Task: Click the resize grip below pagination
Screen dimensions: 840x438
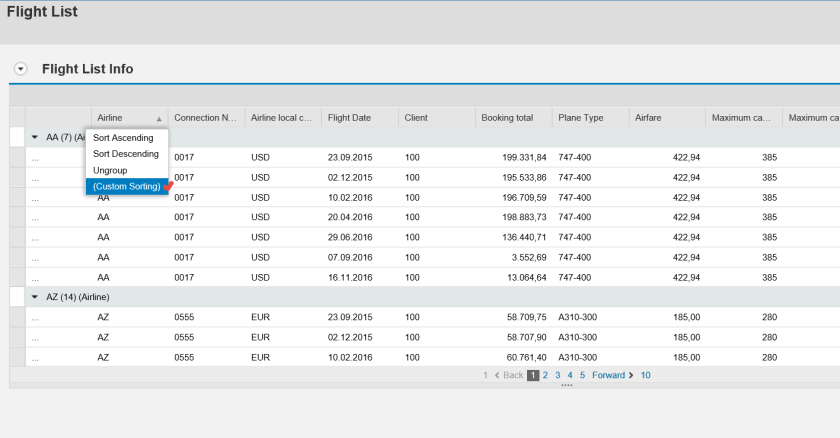Action: pos(567,385)
